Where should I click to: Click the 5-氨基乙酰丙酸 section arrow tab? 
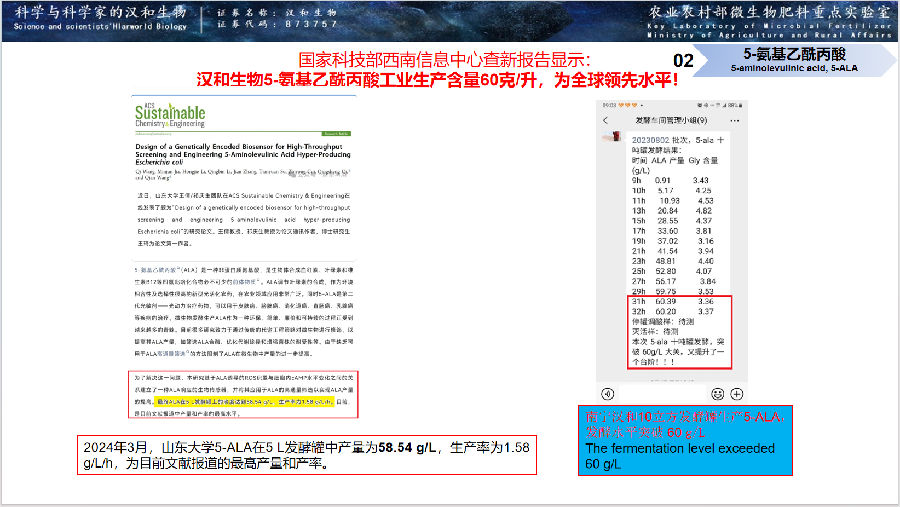click(x=795, y=58)
